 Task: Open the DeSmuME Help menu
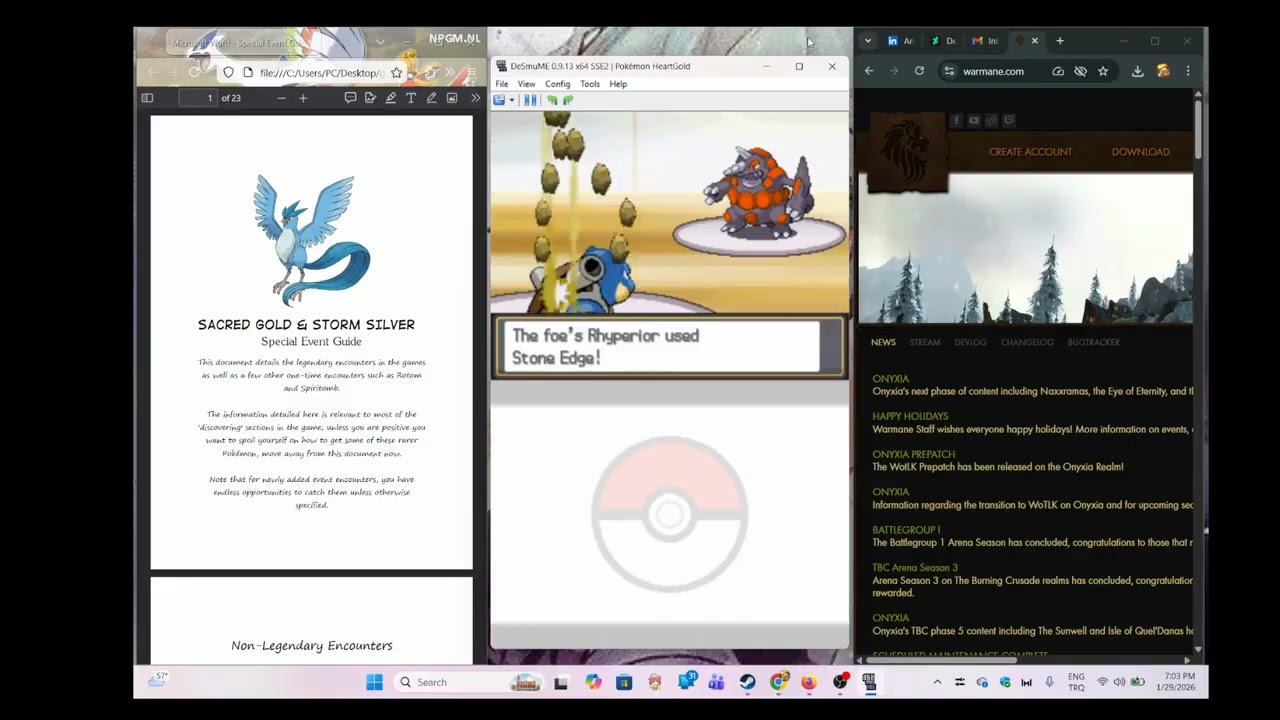(x=618, y=84)
